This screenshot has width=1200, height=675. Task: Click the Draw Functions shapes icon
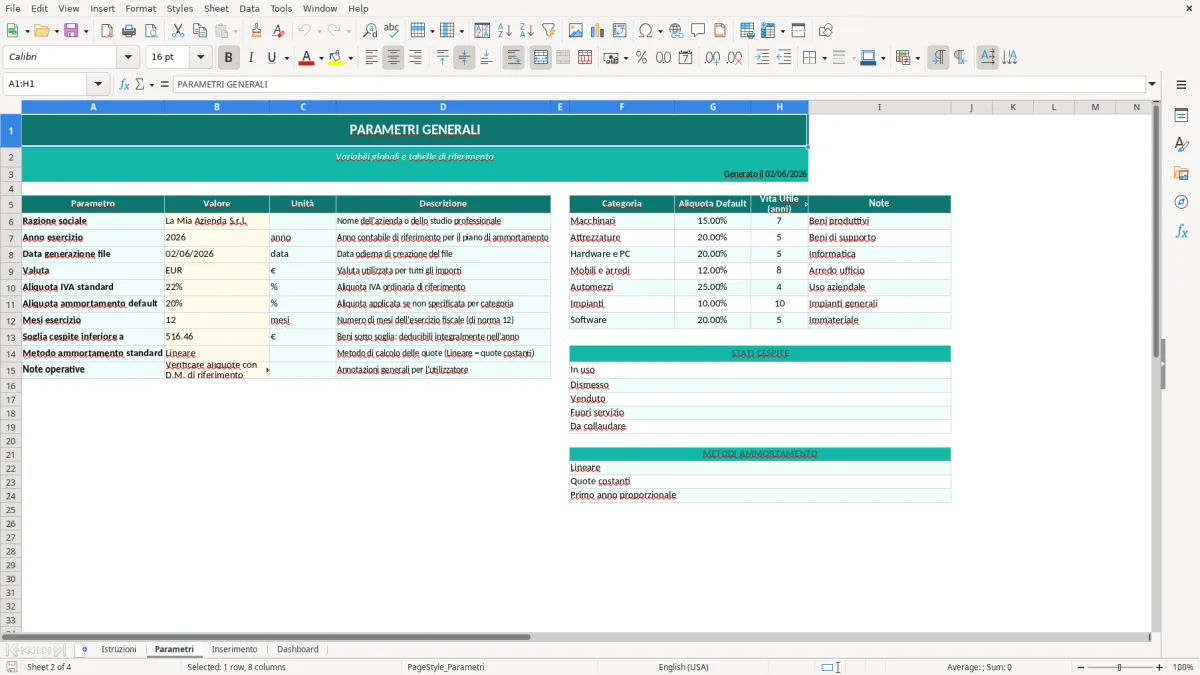[826, 31]
